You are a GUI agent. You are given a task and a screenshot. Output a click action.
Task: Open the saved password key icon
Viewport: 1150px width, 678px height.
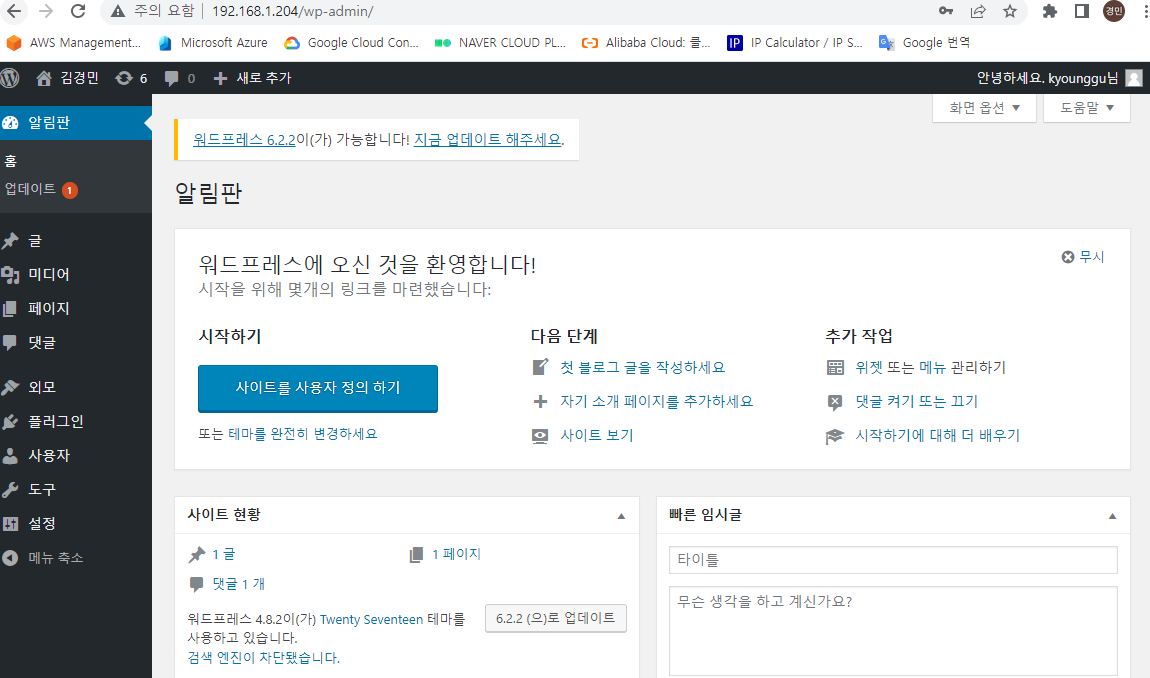[946, 11]
